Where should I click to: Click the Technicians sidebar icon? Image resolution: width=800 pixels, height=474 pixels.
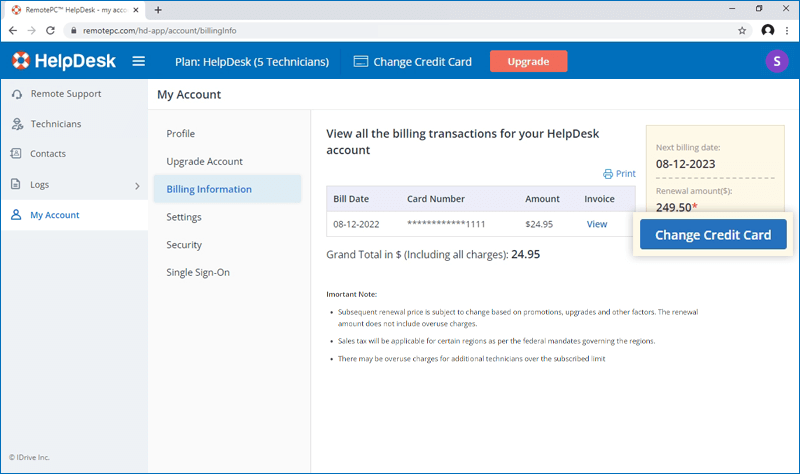click(16, 124)
